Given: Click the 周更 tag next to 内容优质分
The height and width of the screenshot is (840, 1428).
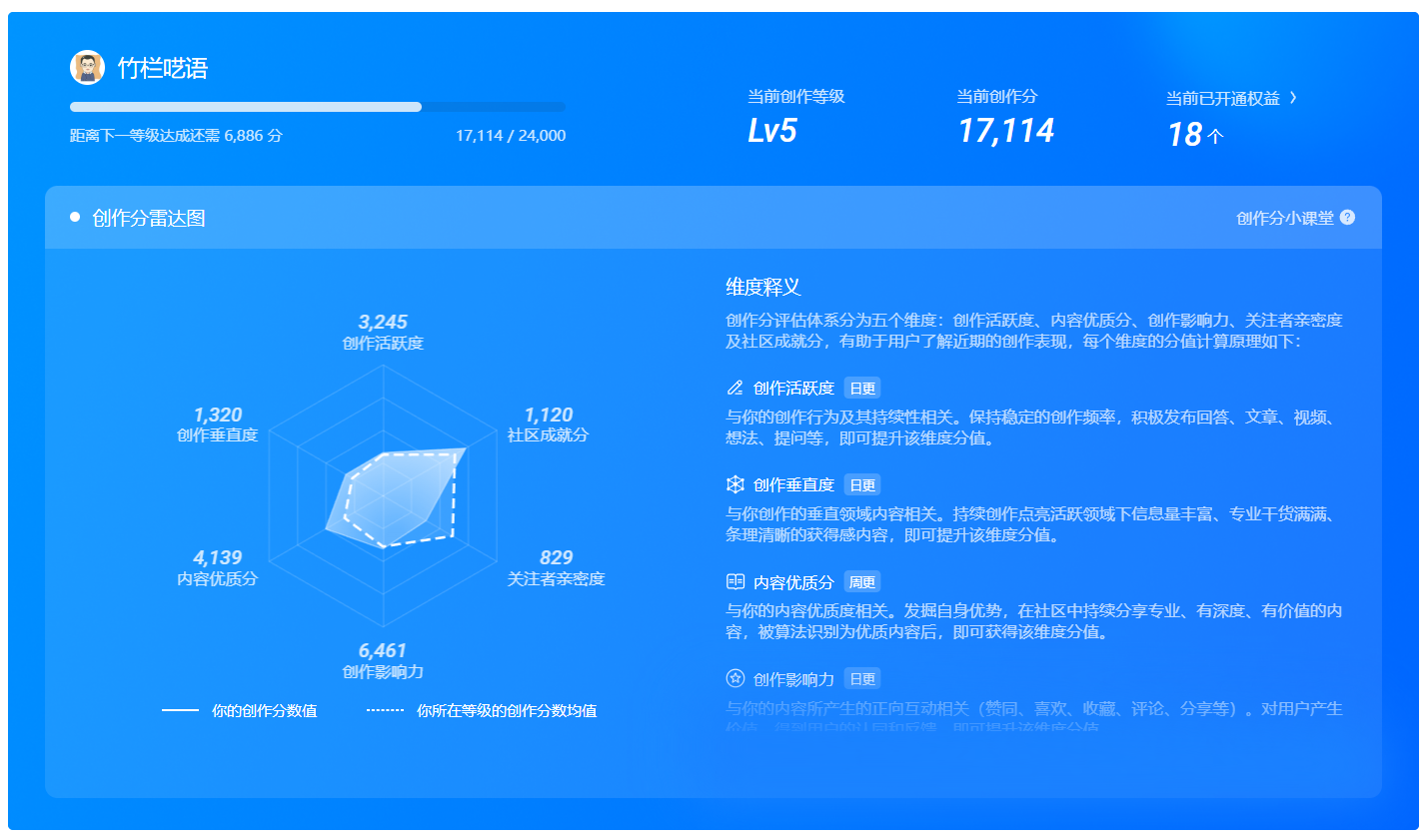Looking at the screenshot, I should point(861,582).
